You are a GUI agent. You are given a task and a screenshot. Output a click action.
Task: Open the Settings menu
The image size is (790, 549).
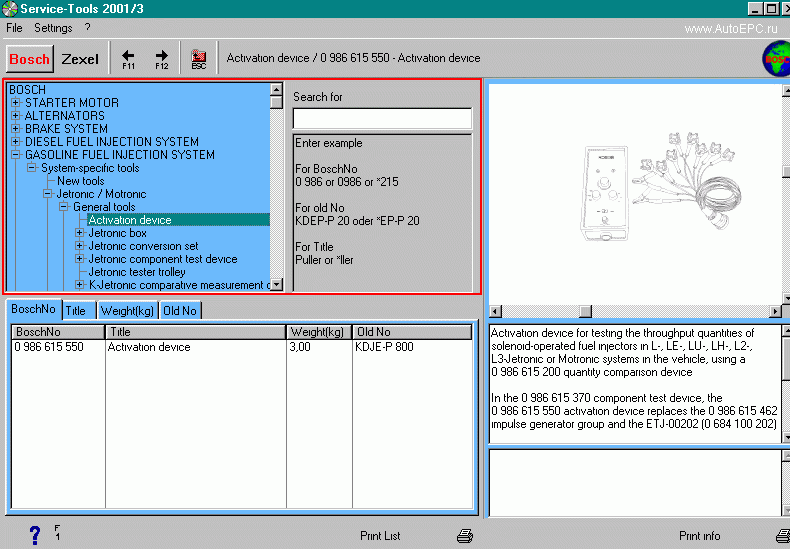(x=53, y=28)
